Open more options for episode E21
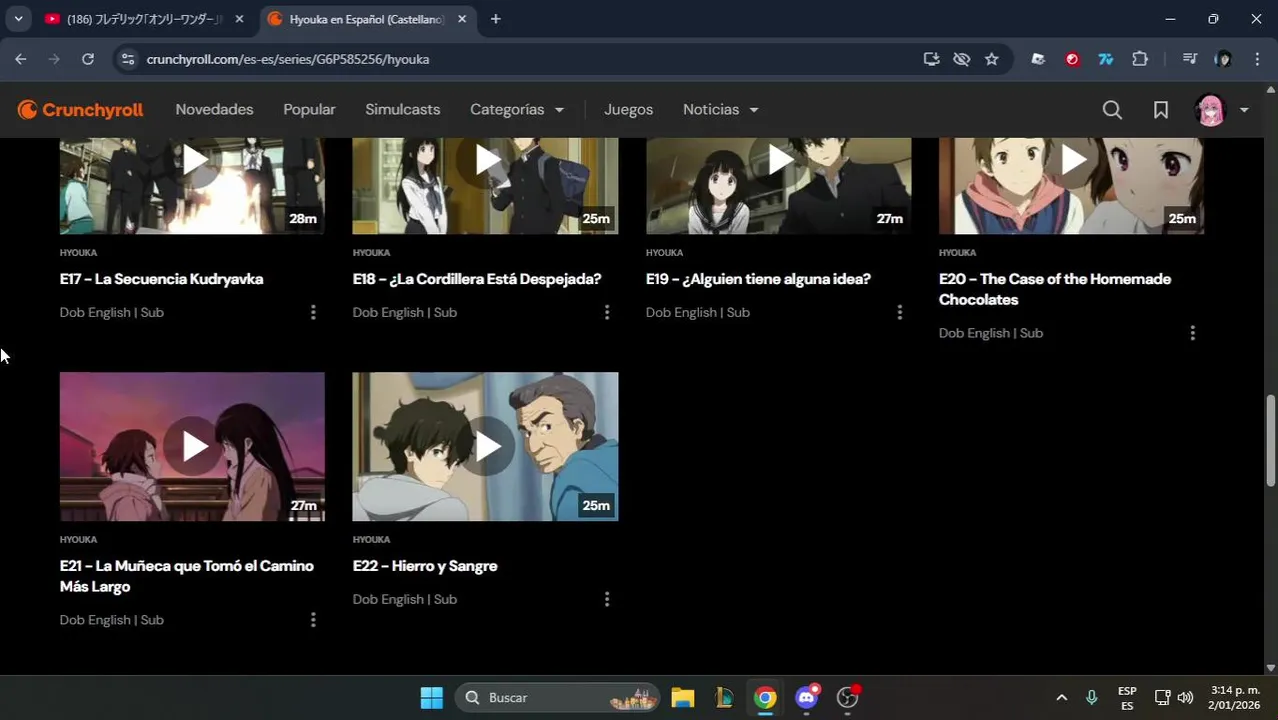Screen dimensions: 1278x720 (x=313, y=620)
